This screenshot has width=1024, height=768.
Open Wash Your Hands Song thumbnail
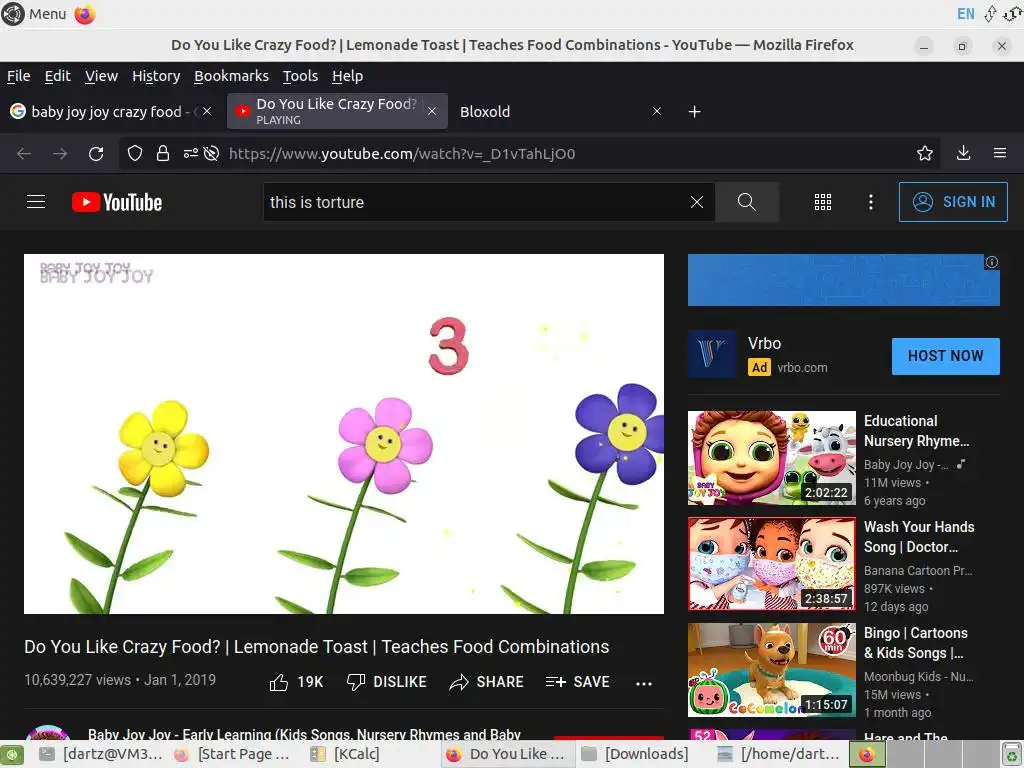tap(771, 564)
